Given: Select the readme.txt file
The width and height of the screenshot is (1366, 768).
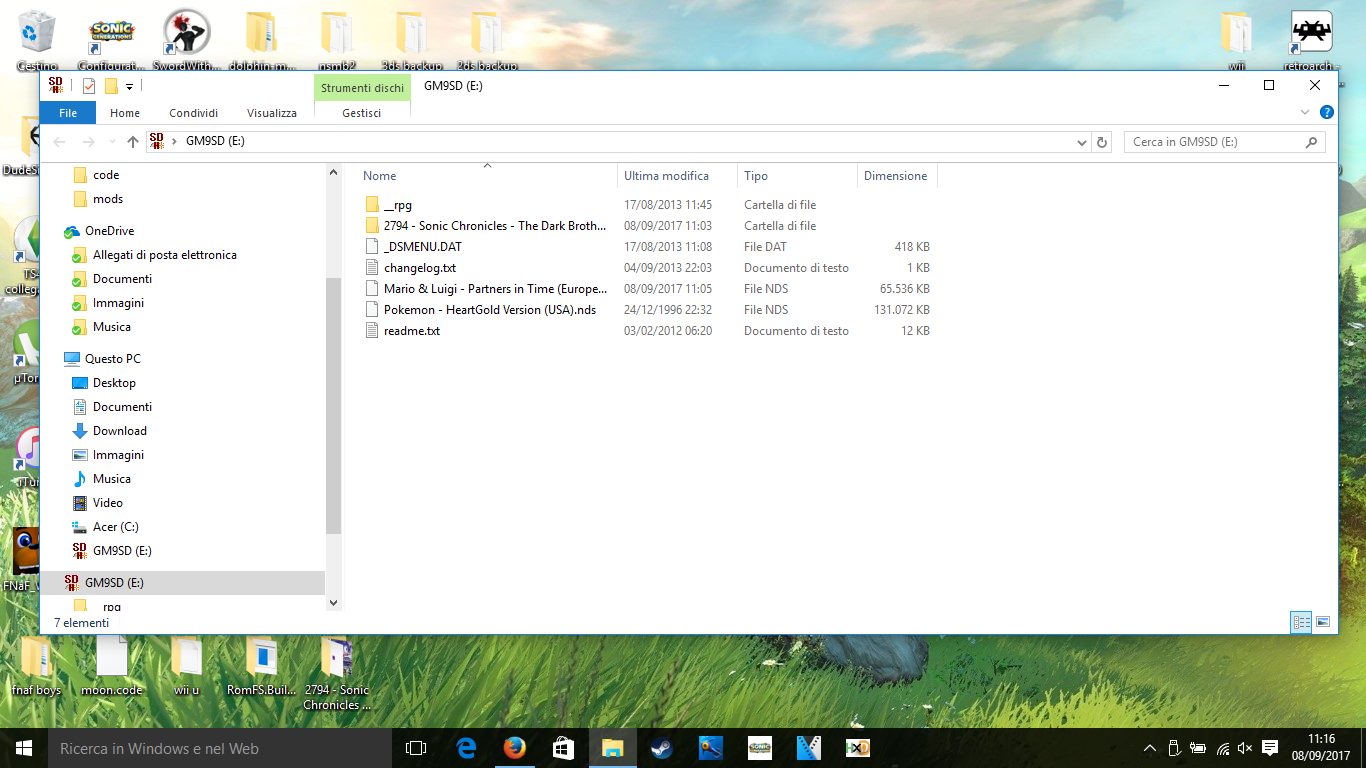Looking at the screenshot, I should click(401, 331).
